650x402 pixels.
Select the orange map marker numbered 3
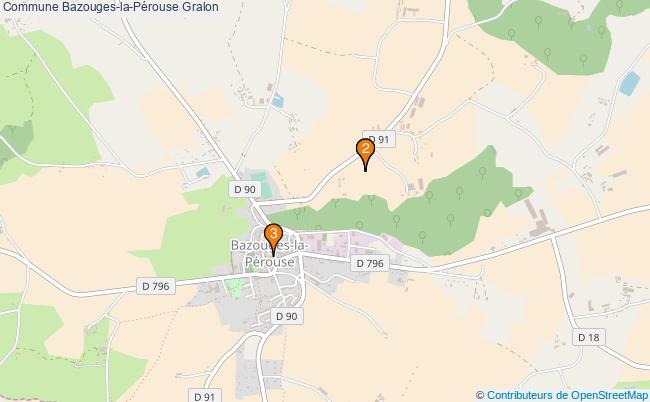point(273,240)
